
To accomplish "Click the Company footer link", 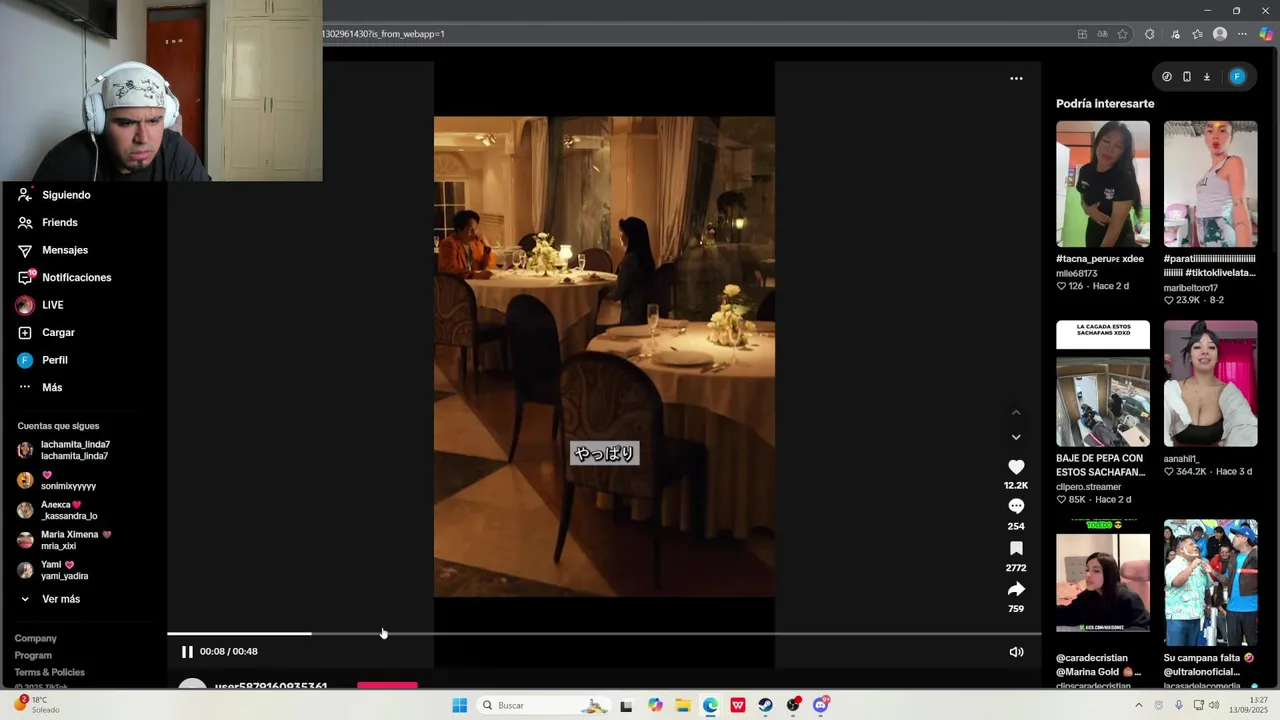I will [x=36, y=638].
